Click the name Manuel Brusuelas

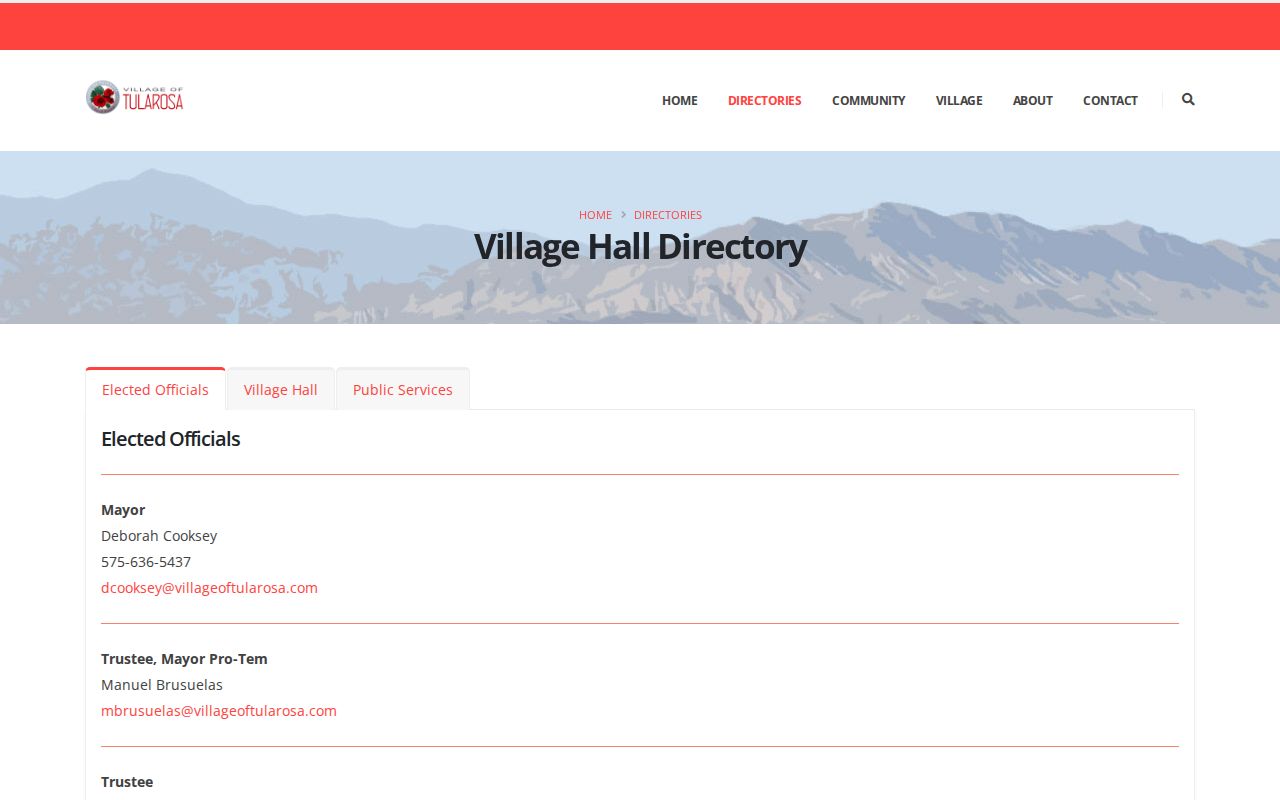point(162,685)
